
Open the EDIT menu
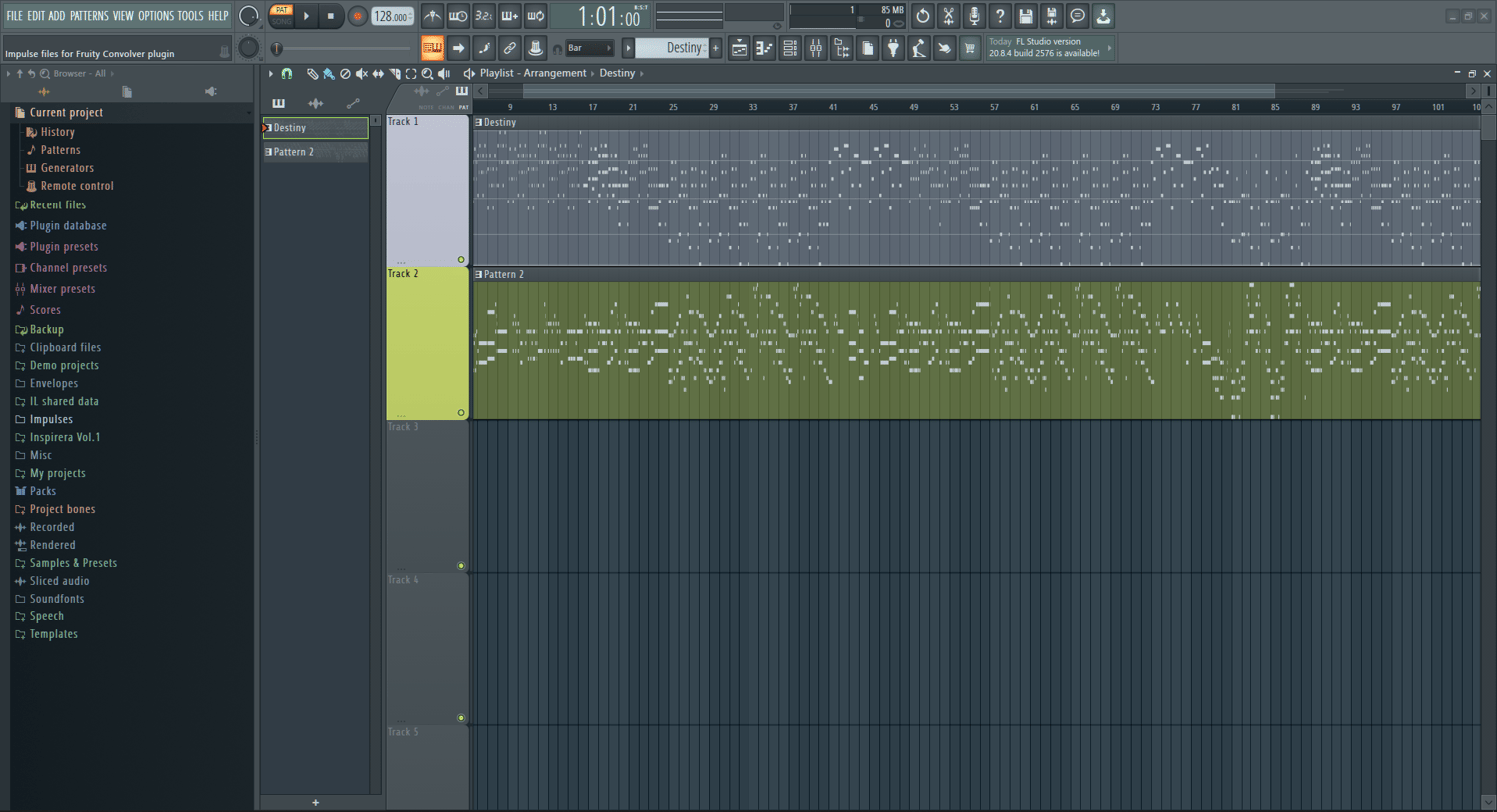click(x=36, y=16)
